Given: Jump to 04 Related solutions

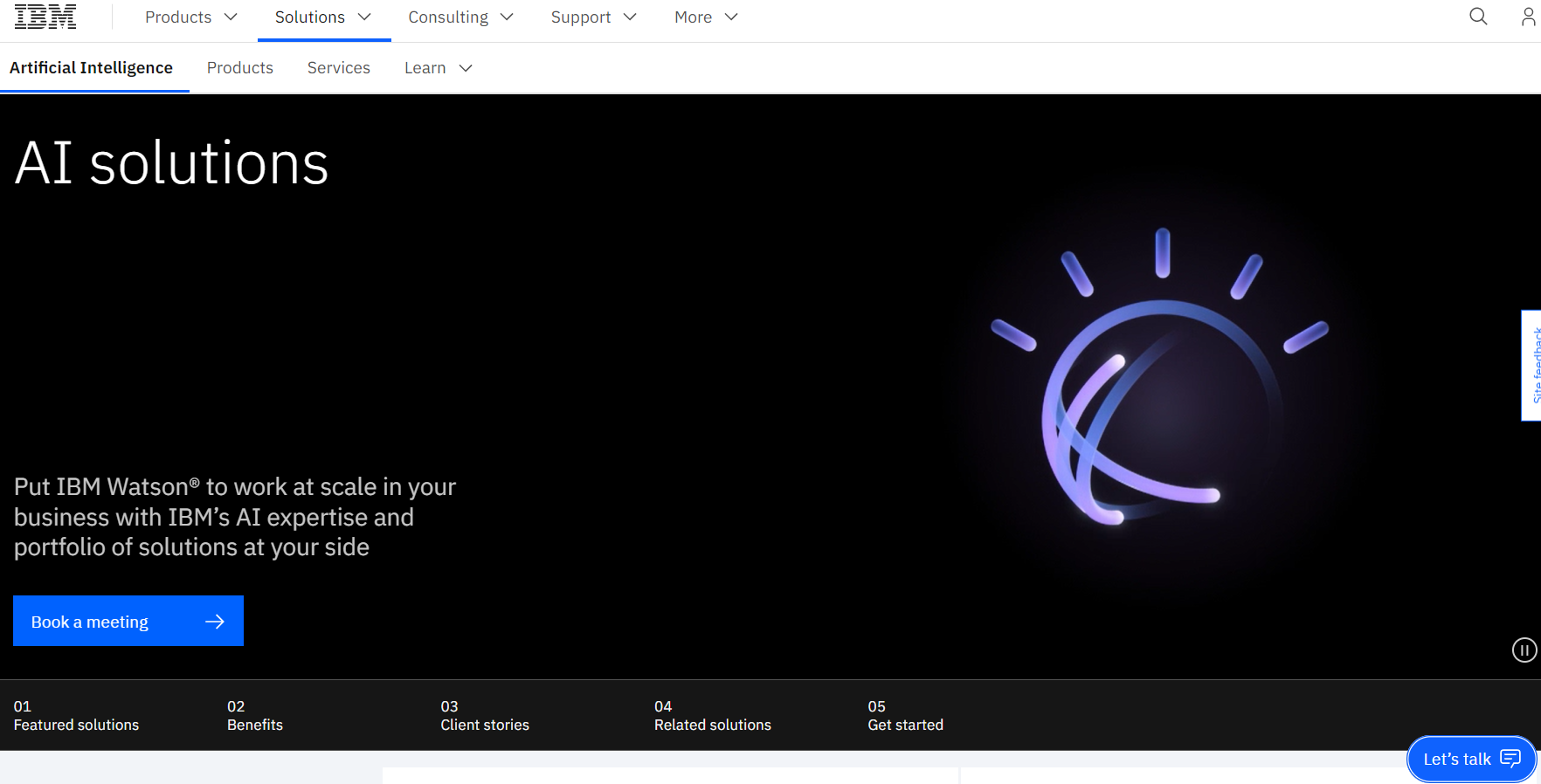Looking at the screenshot, I should (713, 715).
